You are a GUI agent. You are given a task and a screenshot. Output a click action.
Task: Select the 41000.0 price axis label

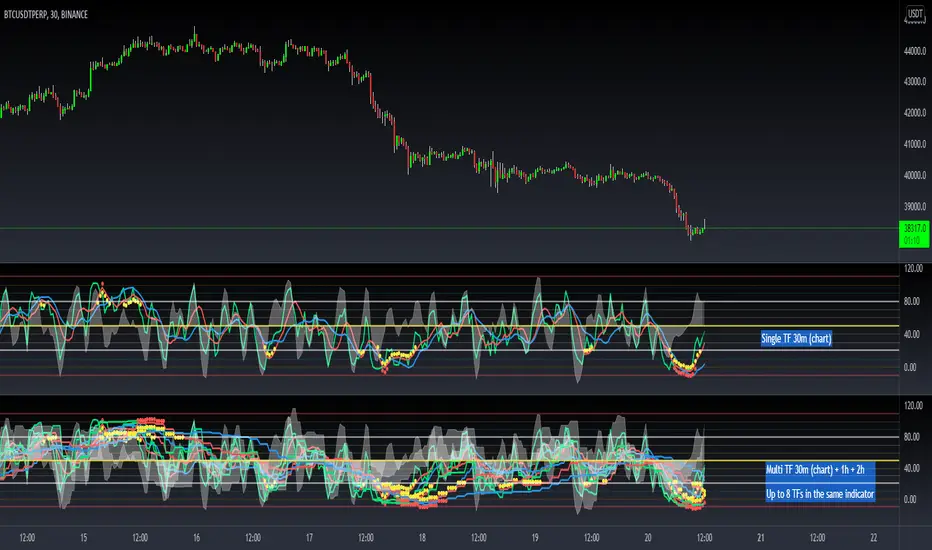tap(915, 144)
